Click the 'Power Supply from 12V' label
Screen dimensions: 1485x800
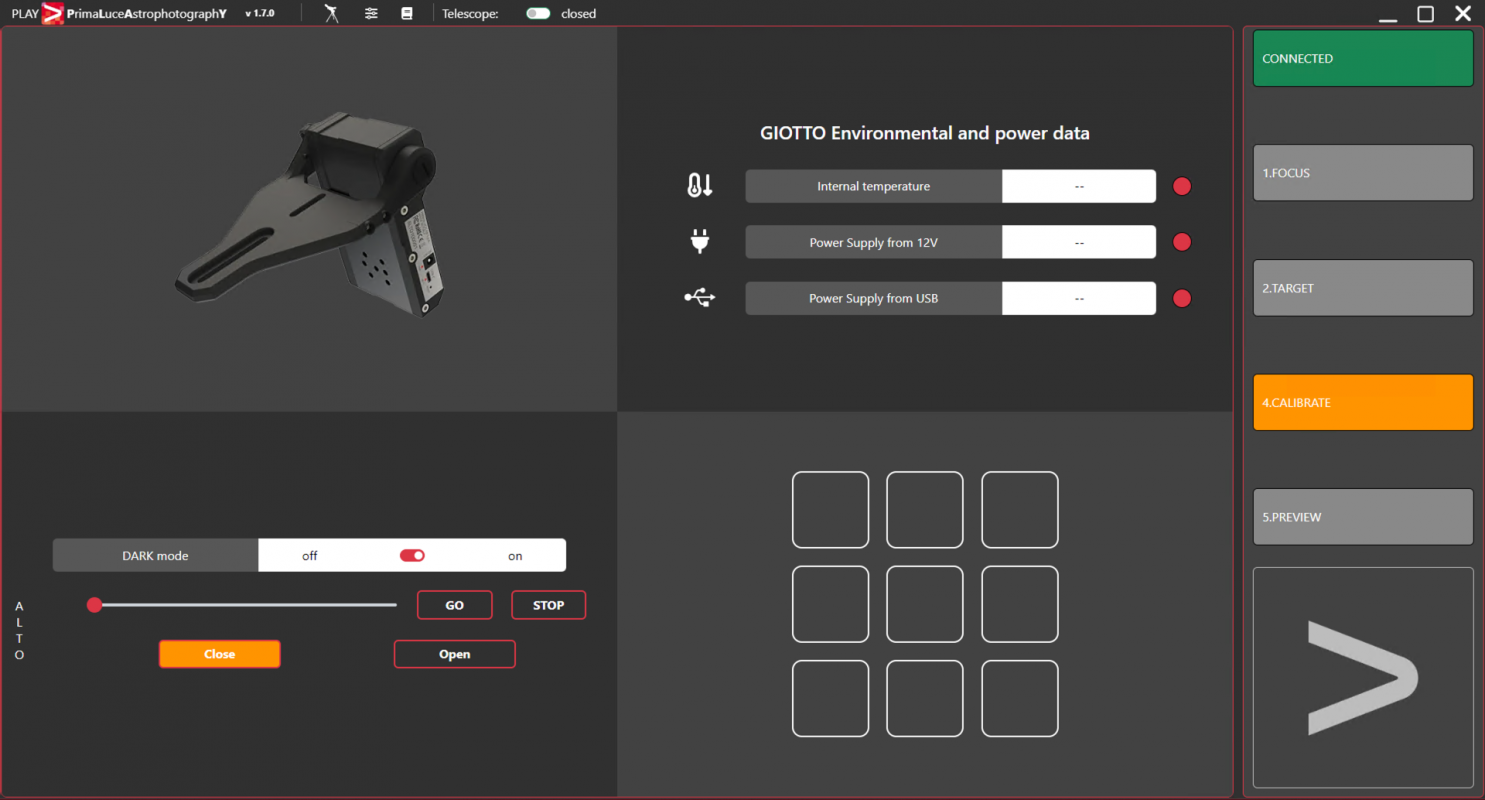(874, 242)
